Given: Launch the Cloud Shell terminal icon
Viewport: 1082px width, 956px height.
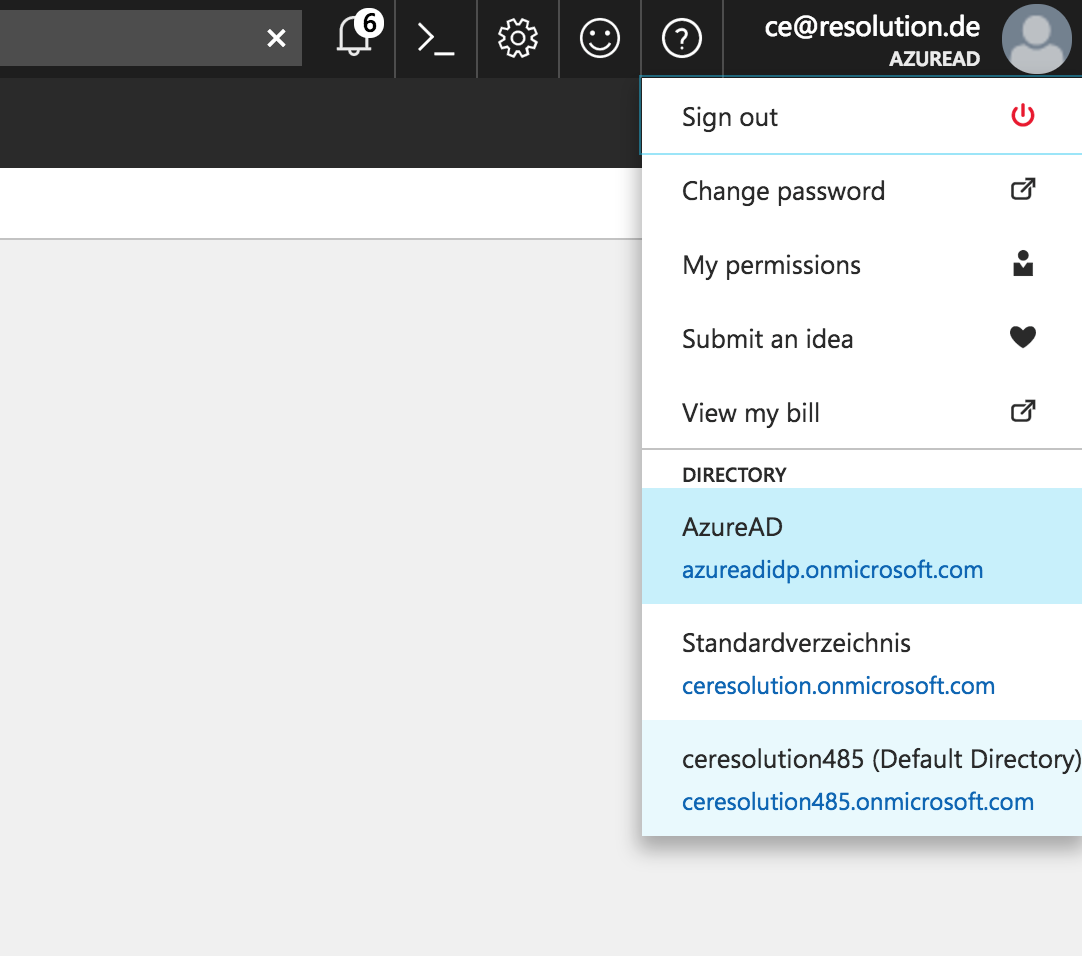Looking at the screenshot, I should pyautogui.click(x=435, y=38).
